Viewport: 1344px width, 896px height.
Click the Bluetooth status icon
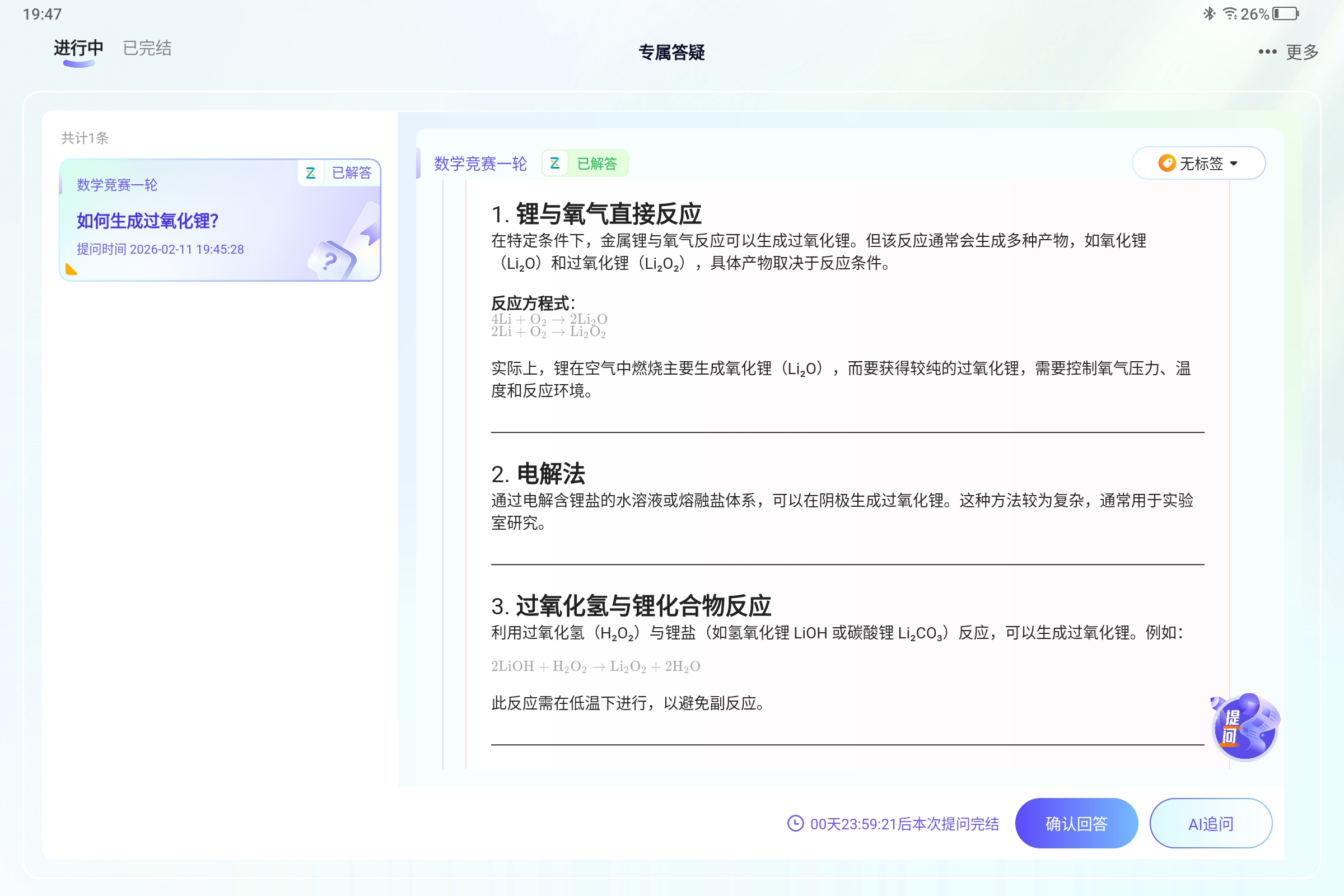click(1208, 13)
